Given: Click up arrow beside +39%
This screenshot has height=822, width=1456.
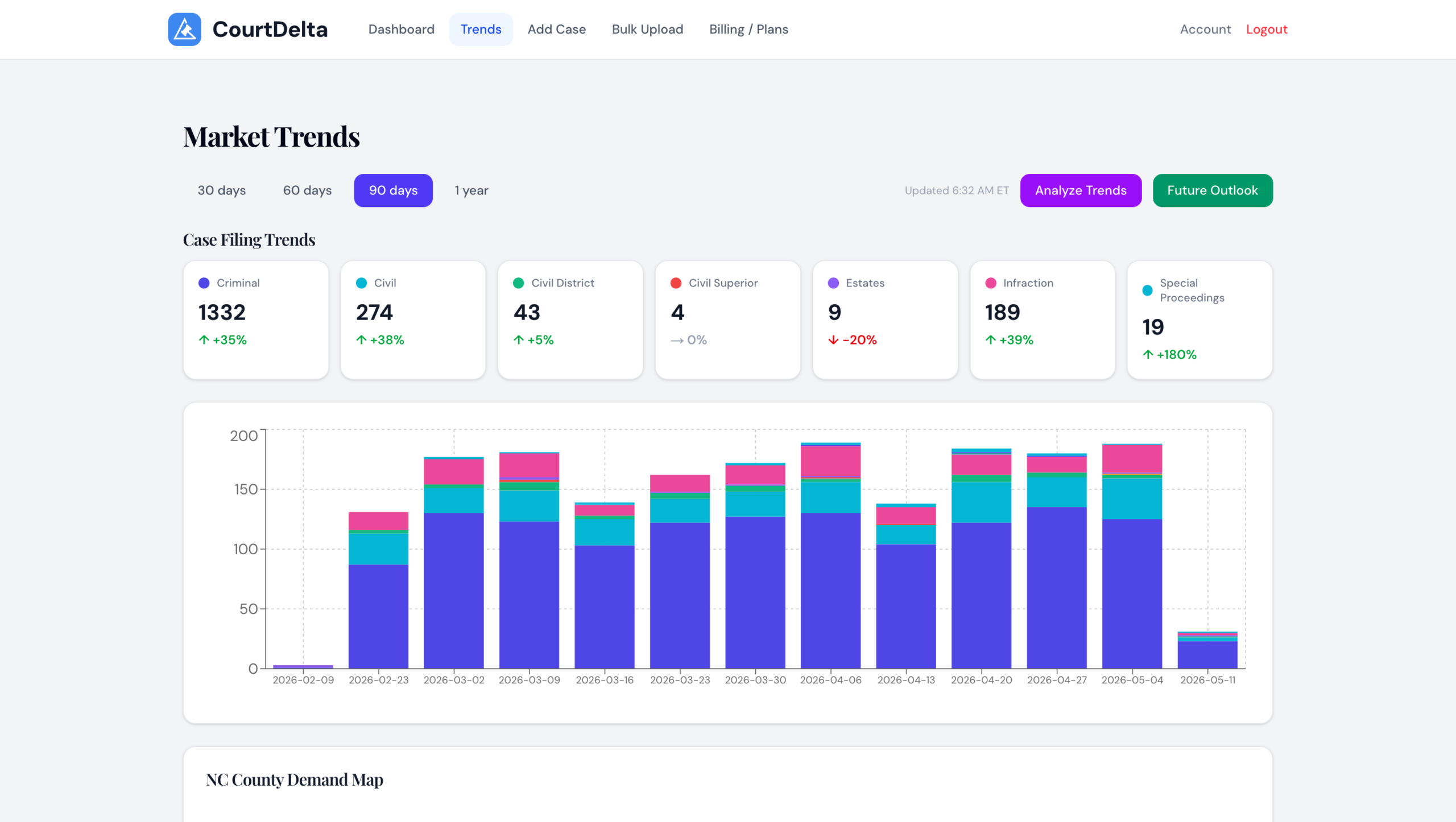Looking at the screenshot, I should [991, 340].
